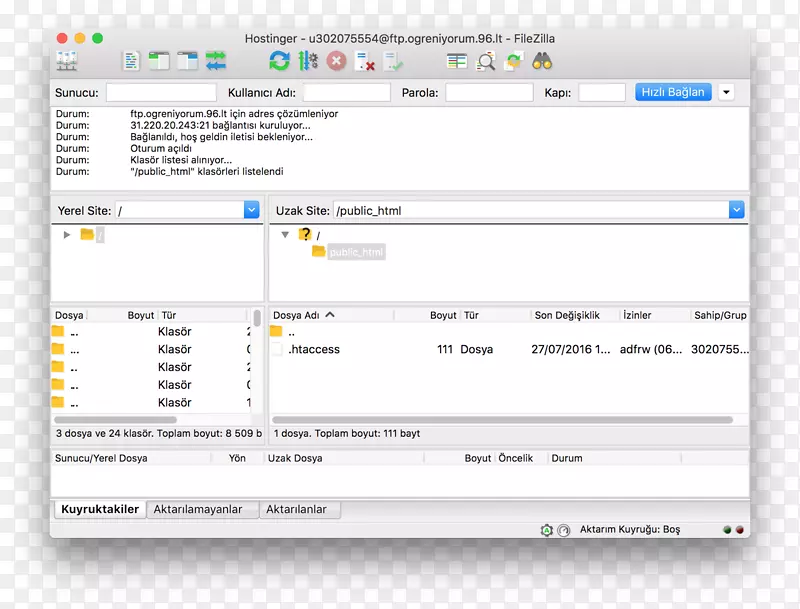This screenshot has height=609, width=800.
Task: Expand the Yerel Site path dropdown
Action: tap(251, 210)
